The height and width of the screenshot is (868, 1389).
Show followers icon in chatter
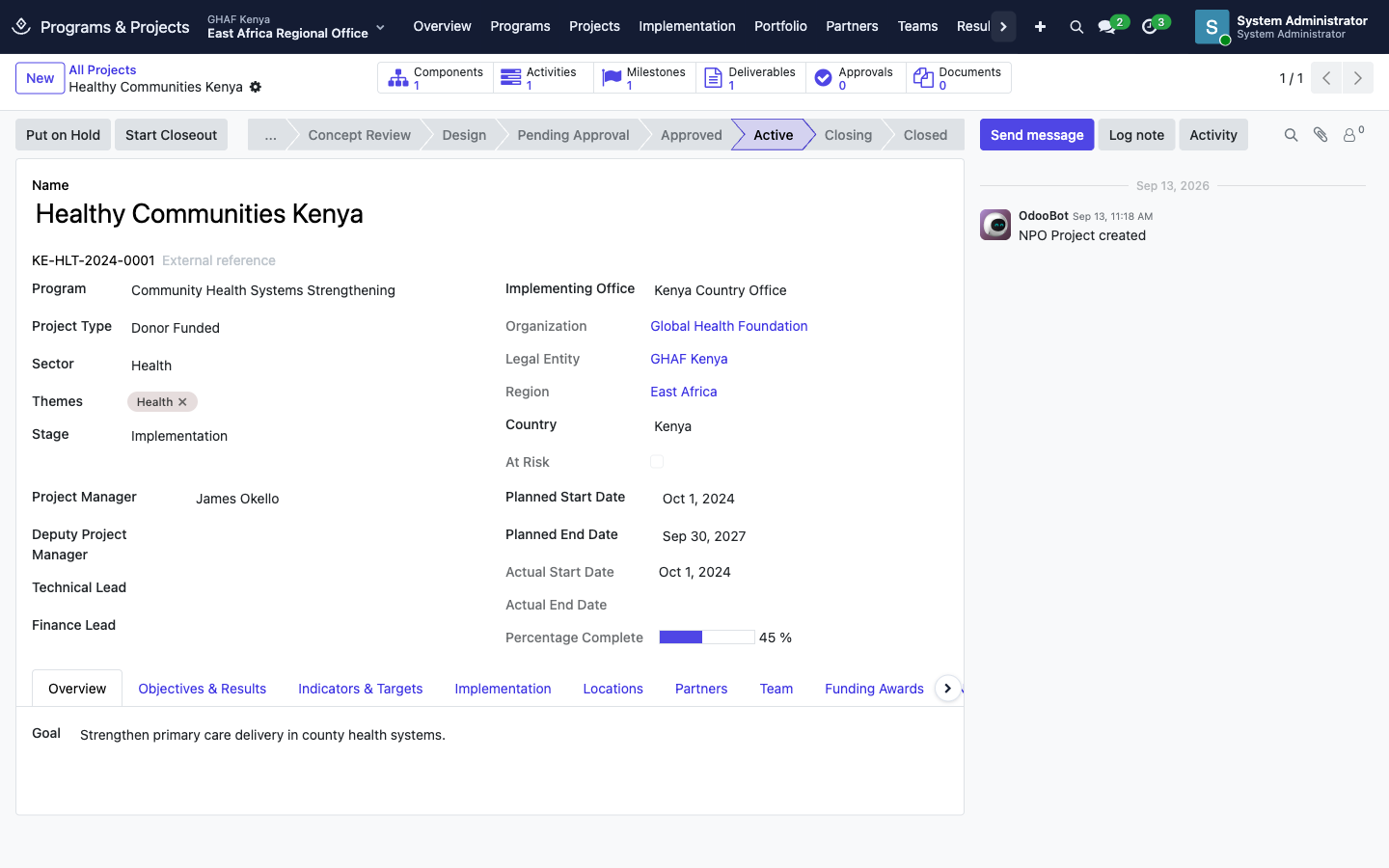[1353, 135]
